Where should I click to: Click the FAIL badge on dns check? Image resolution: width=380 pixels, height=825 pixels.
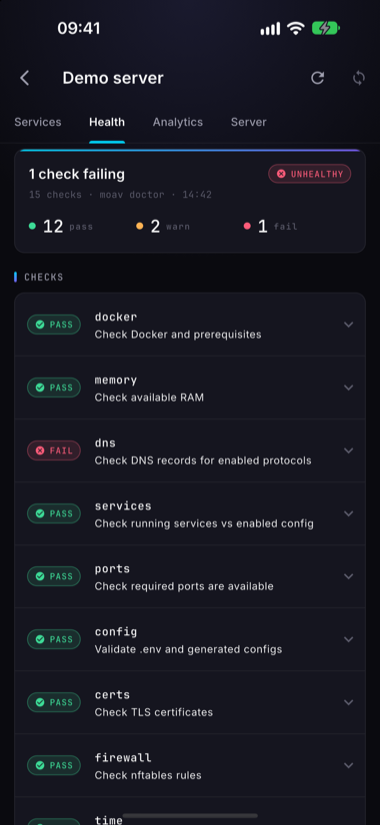coord(54,450)
